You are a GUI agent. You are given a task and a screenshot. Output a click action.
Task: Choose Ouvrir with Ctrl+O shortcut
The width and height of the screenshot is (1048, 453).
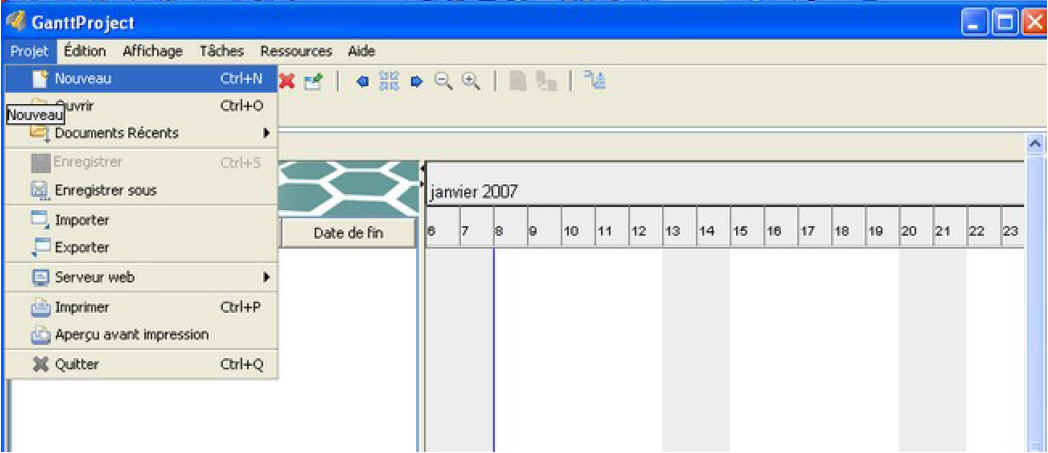point(141,106)
